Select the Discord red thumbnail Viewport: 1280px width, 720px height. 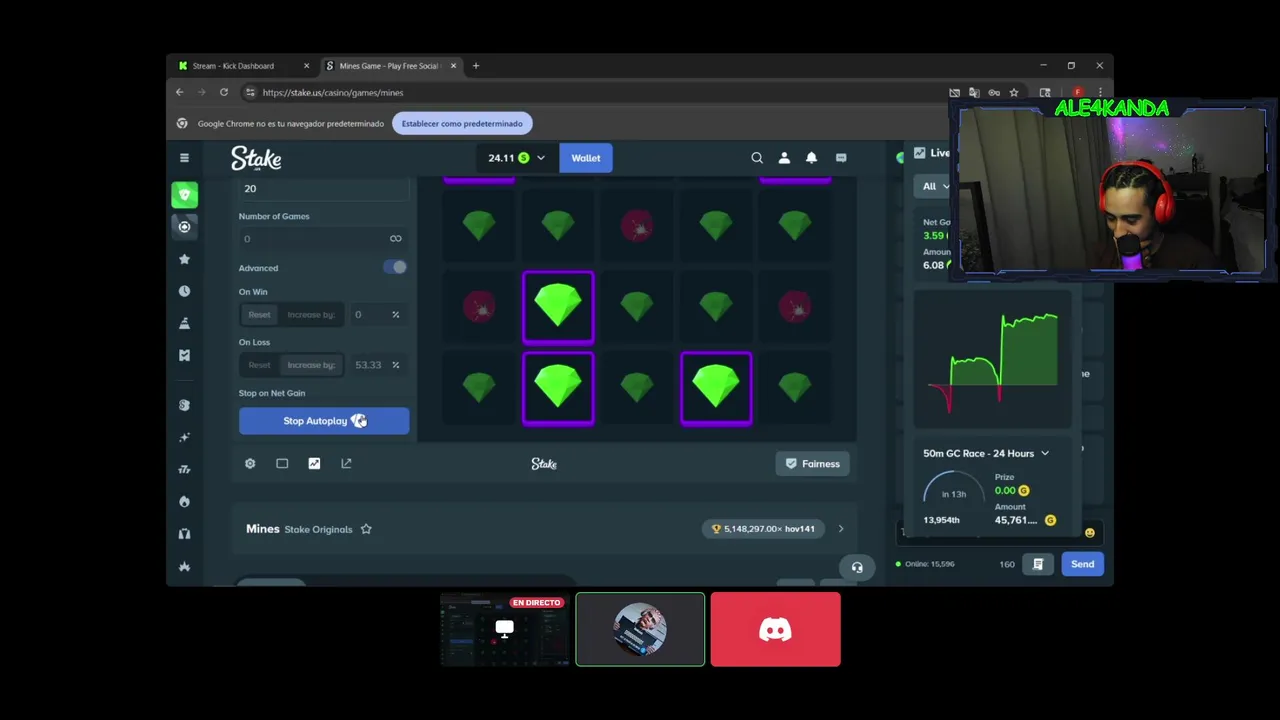(775, 629)
